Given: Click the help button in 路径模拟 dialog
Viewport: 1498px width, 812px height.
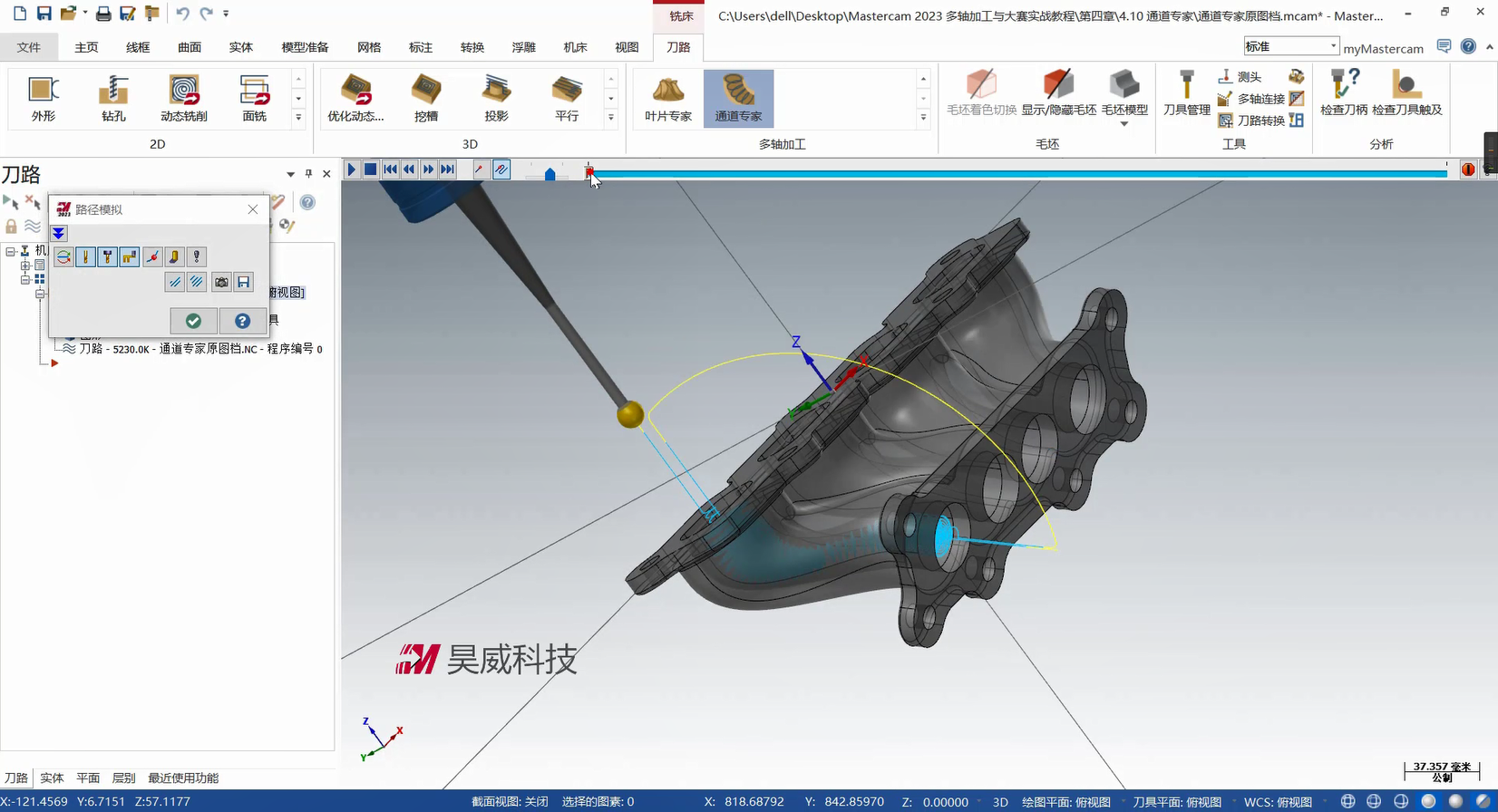Looking at the screenshot, I should point(242,321).
